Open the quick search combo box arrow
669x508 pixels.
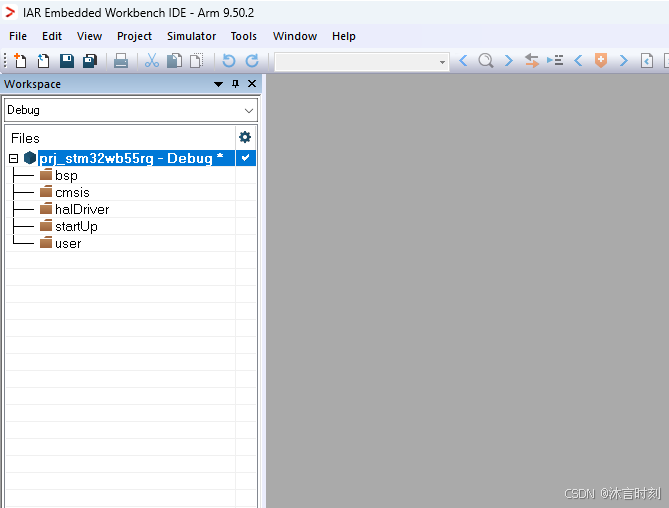click(442, 62)
